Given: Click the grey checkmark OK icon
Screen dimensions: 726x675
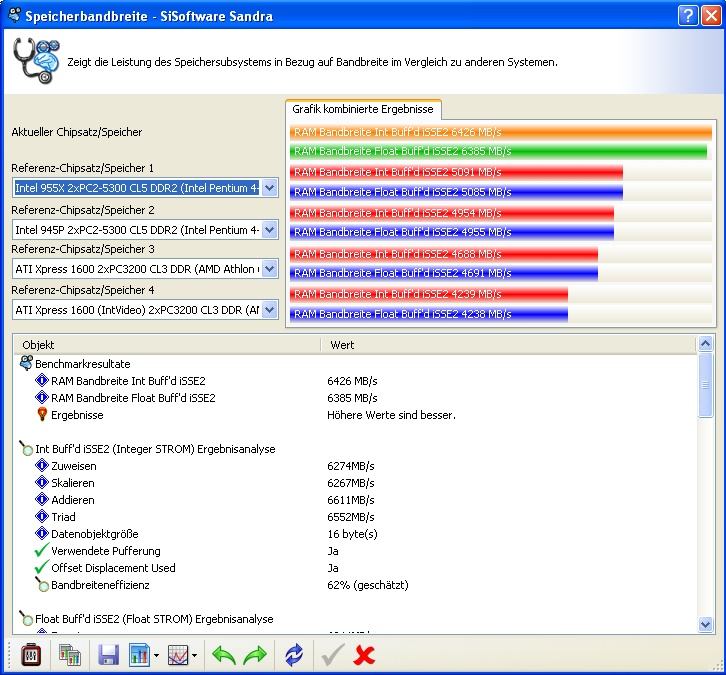Looking at the screenshot, I should click(x=332, y=655).
